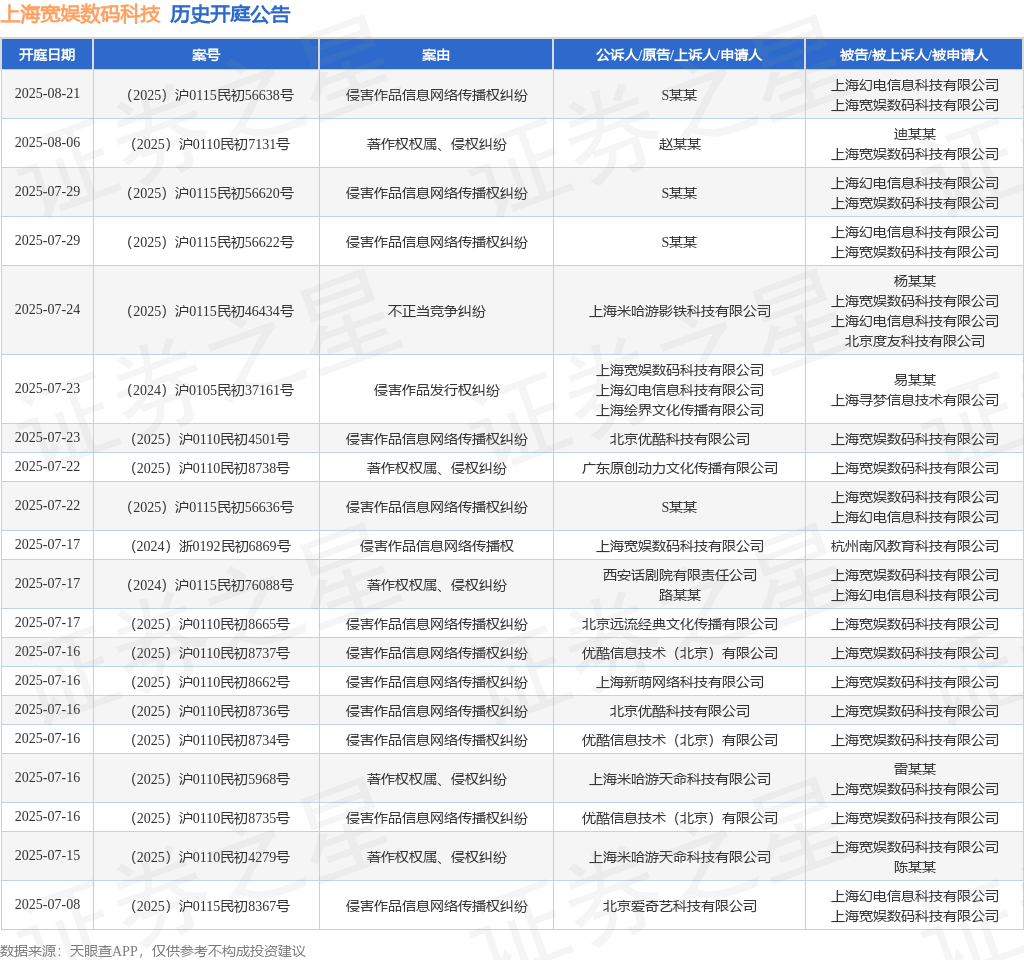Image resolution: width=1024 pixels, height=960 pixels.
Task: Click the date 2025-08-21
Action: coord(47,93)
